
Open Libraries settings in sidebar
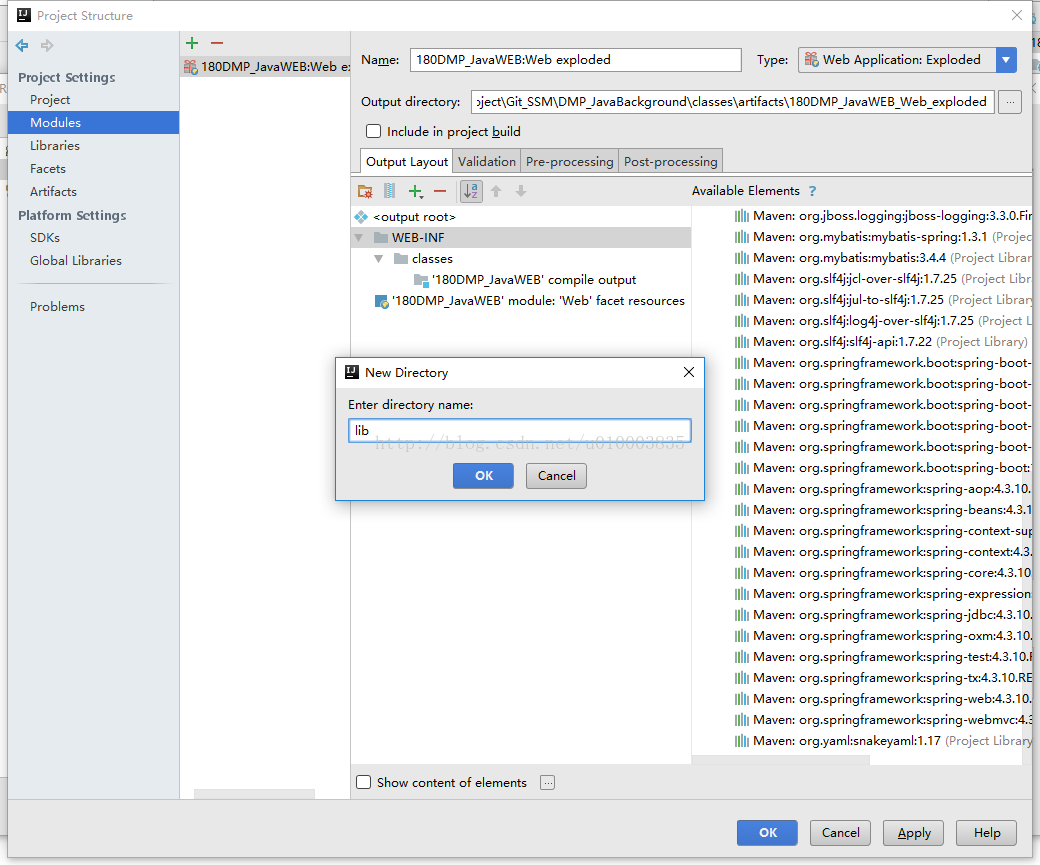tap(54, 145)
